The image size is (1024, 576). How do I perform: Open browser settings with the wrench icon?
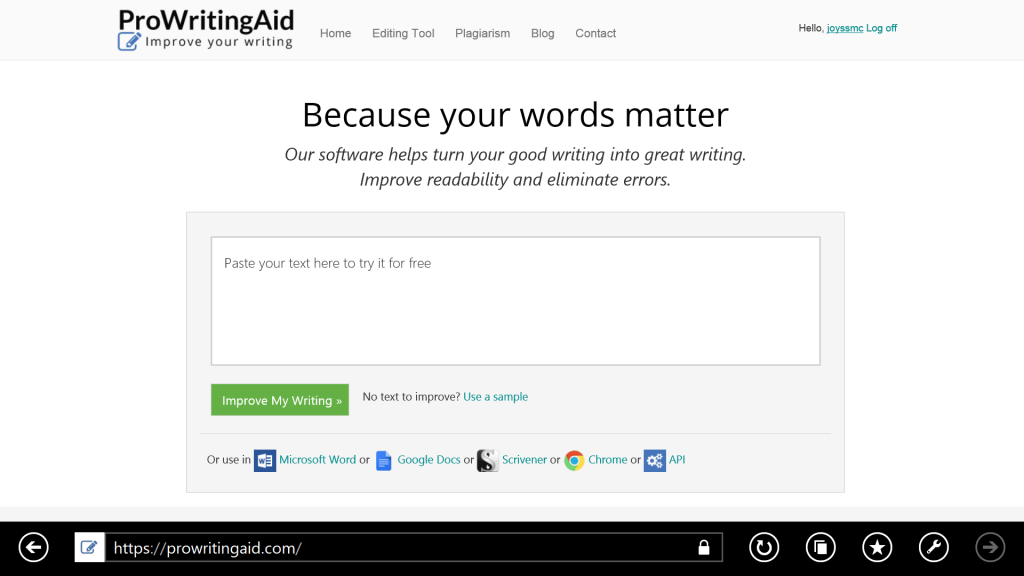933,547
